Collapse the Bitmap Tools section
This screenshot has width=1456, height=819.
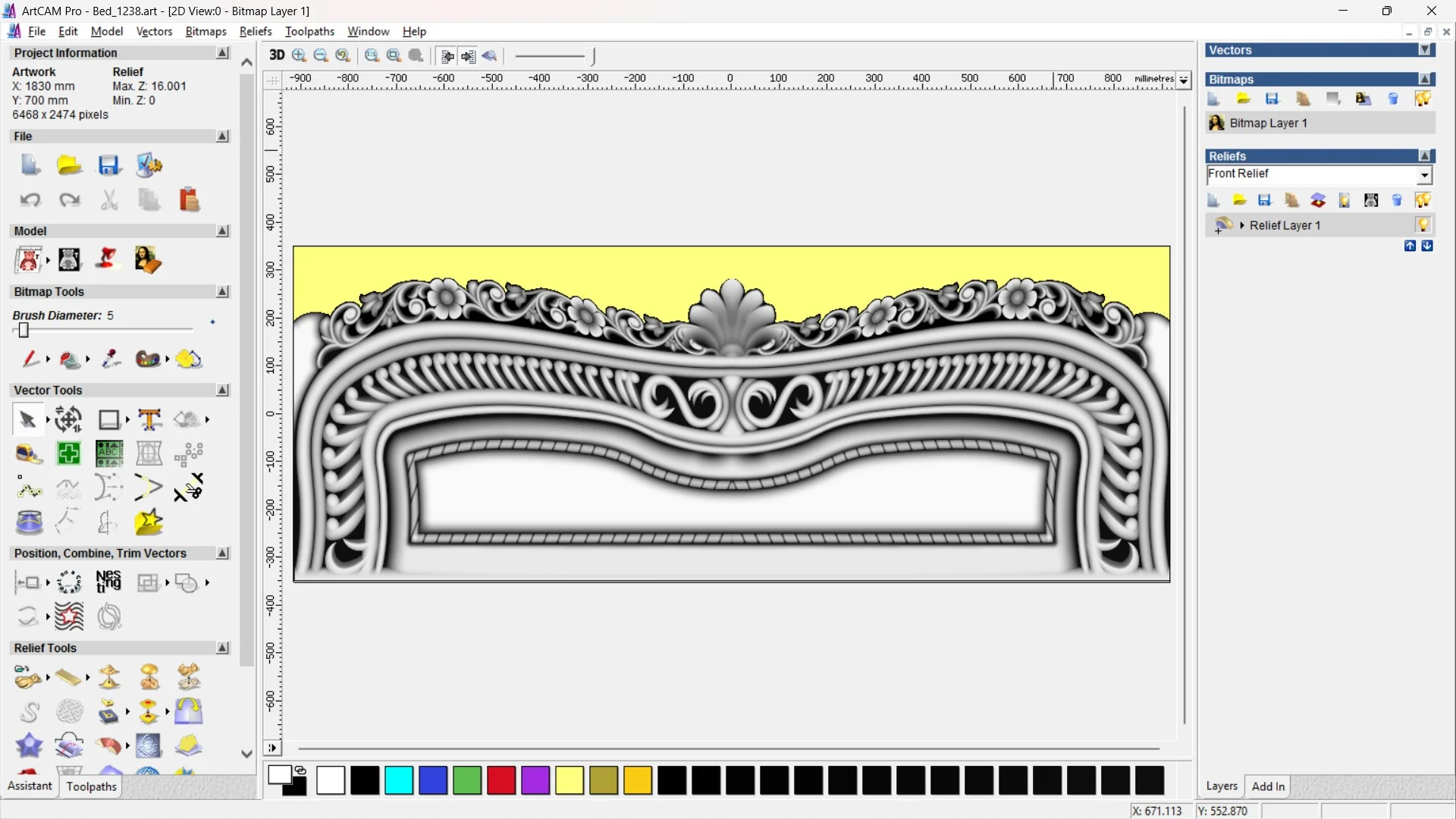click(222, 292)
